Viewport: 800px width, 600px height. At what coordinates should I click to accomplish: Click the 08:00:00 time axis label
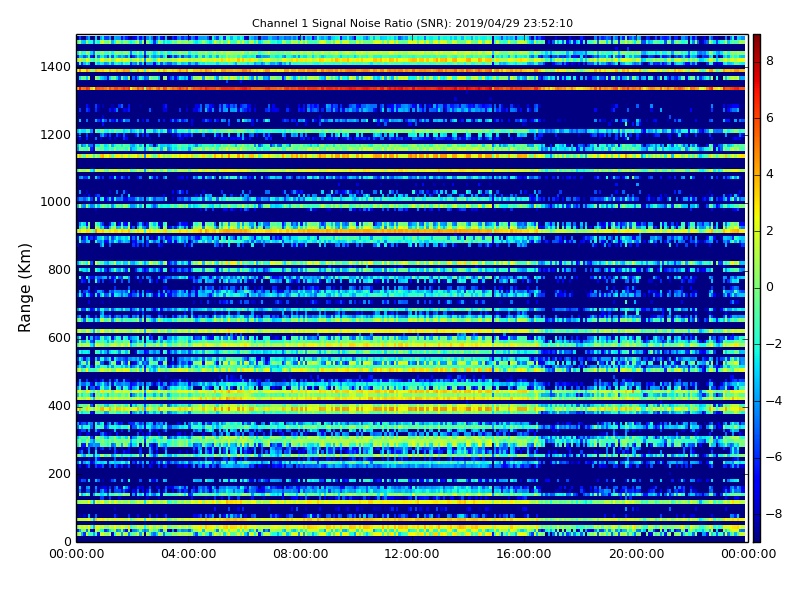point(301,554)
